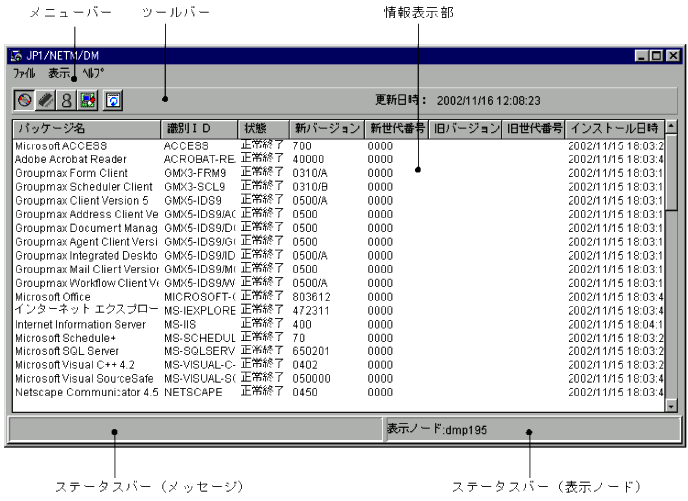Click the version value 40000

click(308, 159)
